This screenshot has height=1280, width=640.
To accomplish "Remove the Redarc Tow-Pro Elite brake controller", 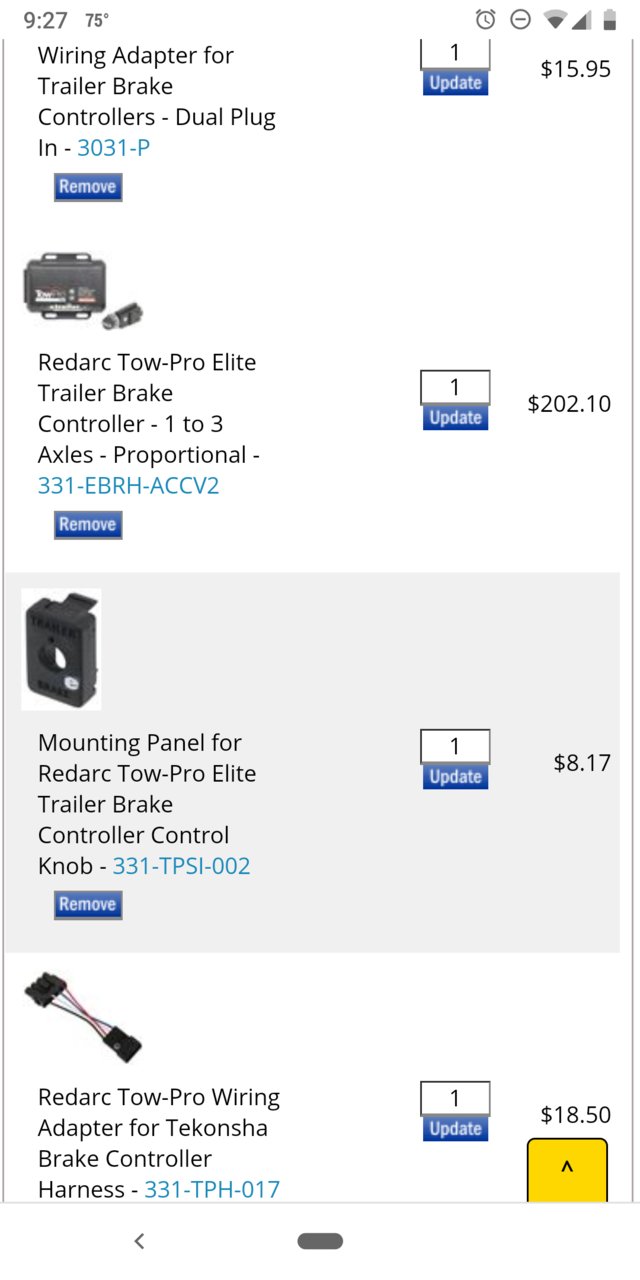I will 88,524.
